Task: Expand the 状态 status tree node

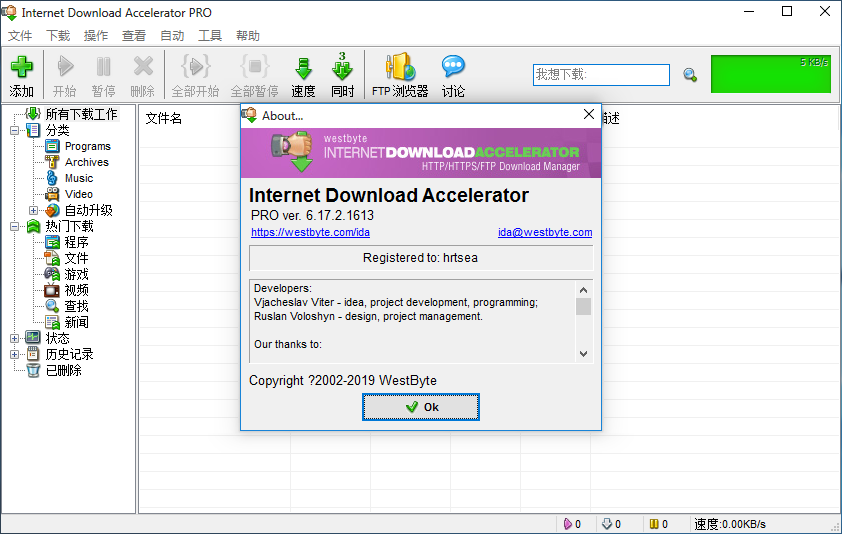Action: 14,338
